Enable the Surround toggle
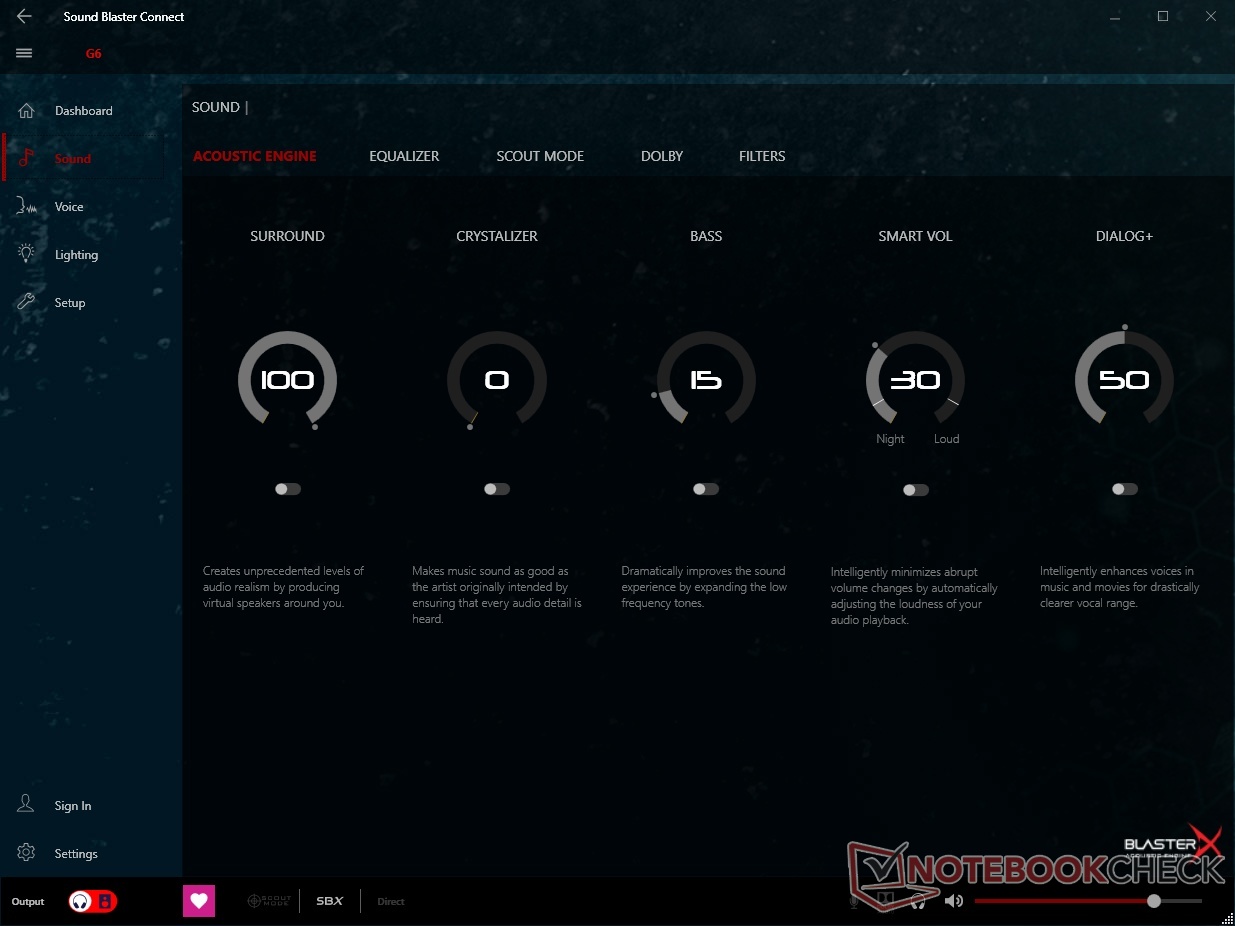 tap(288, 489)
